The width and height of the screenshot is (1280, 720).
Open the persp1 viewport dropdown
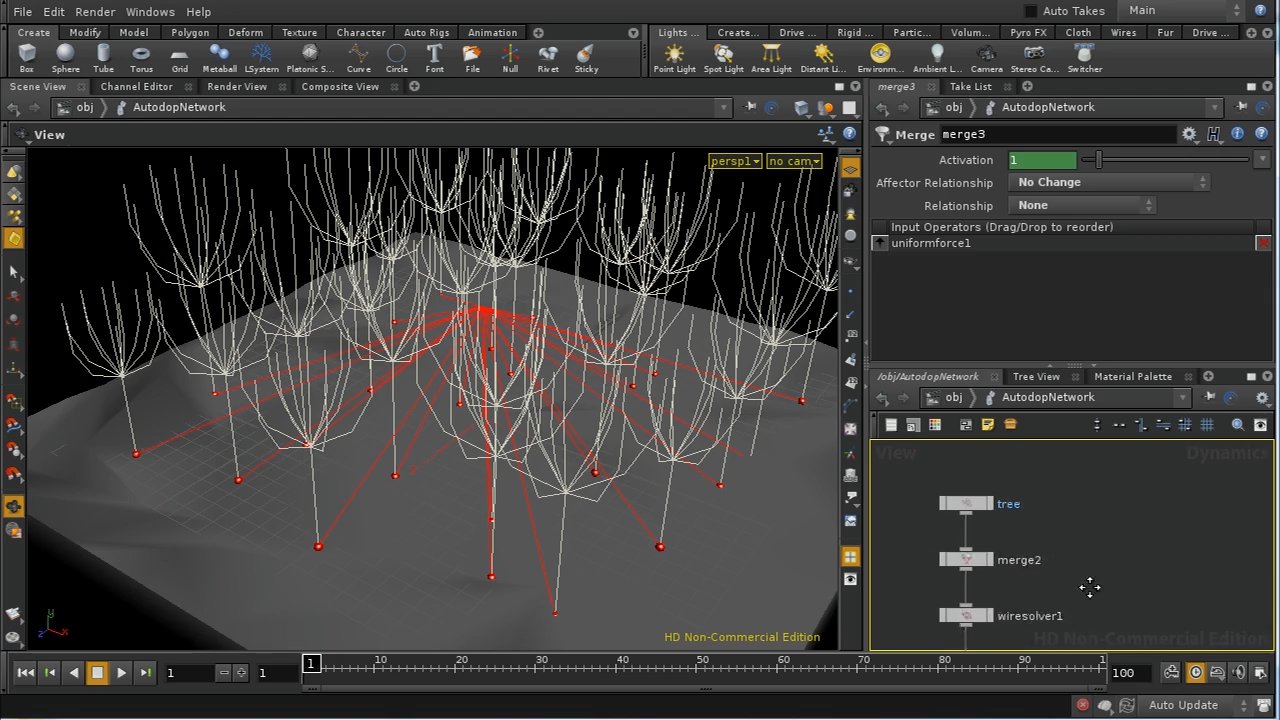tap(735, 161)
